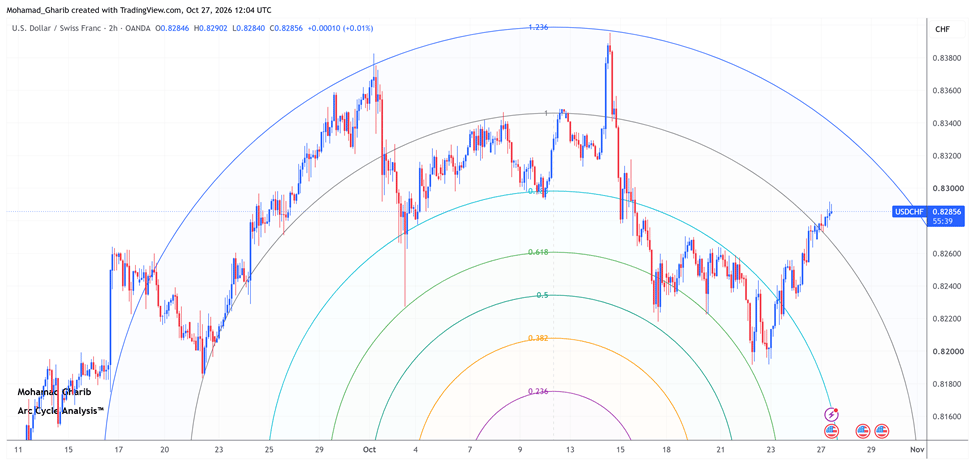Click the Oct label on time axis
This screenshot has width=975, height=462.
(x=370, y=450)
